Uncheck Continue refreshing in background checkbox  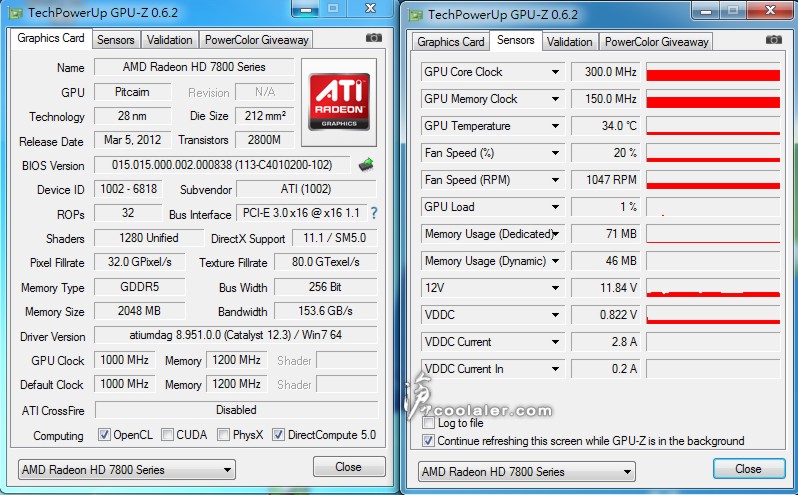click(429, 441)
